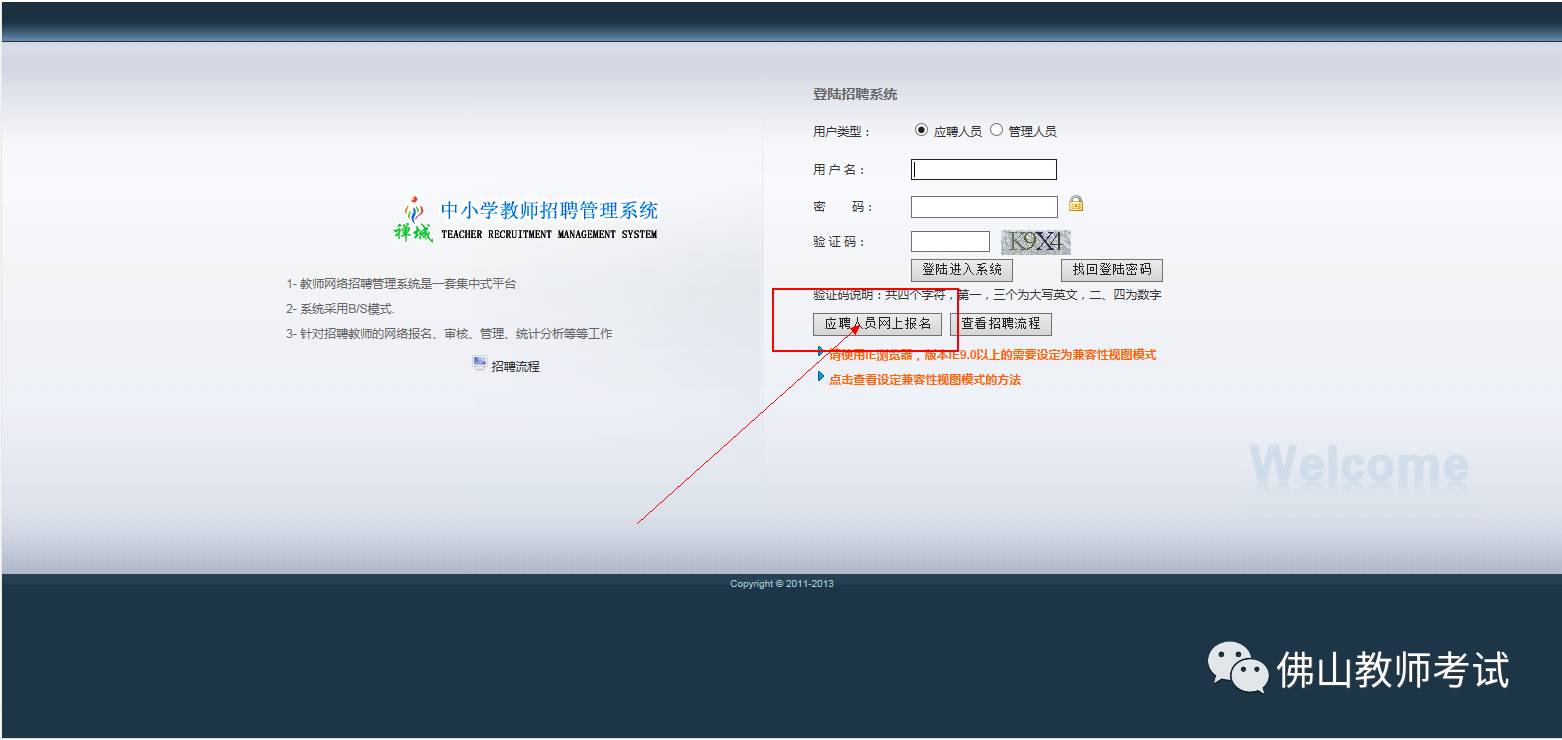This screenshot has height=740, width=1562.
Task: Click the 应聘人员网上报名 button
Action: pyautogui.click(x=877, y=324)
